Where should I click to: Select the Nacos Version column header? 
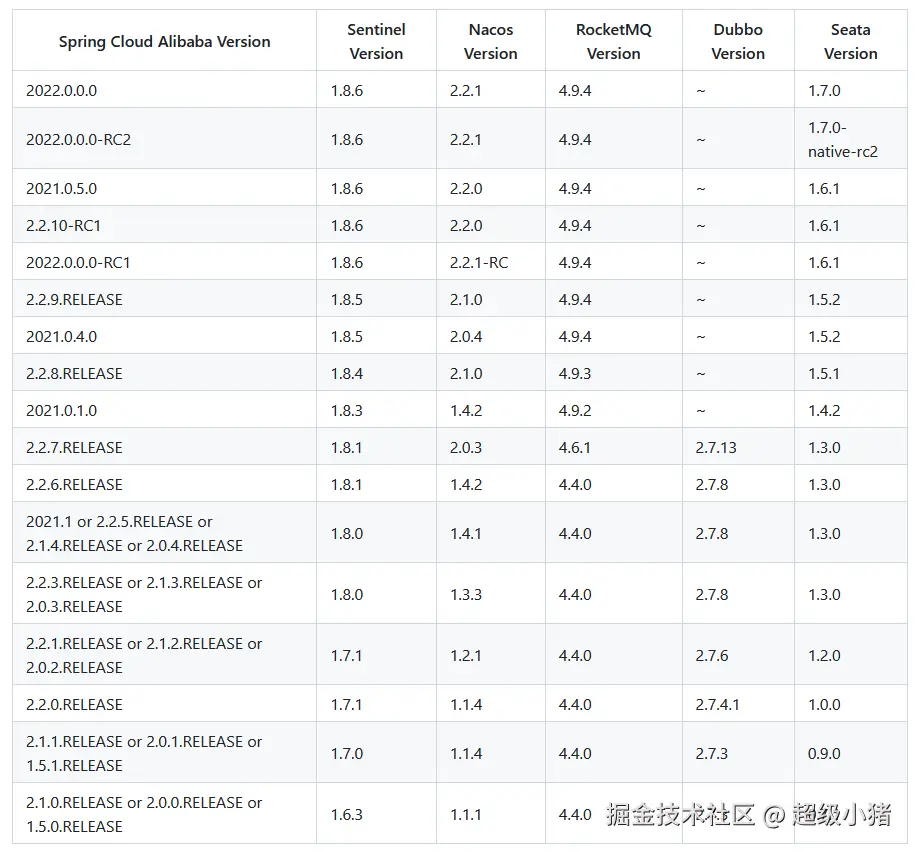point(490,41)
